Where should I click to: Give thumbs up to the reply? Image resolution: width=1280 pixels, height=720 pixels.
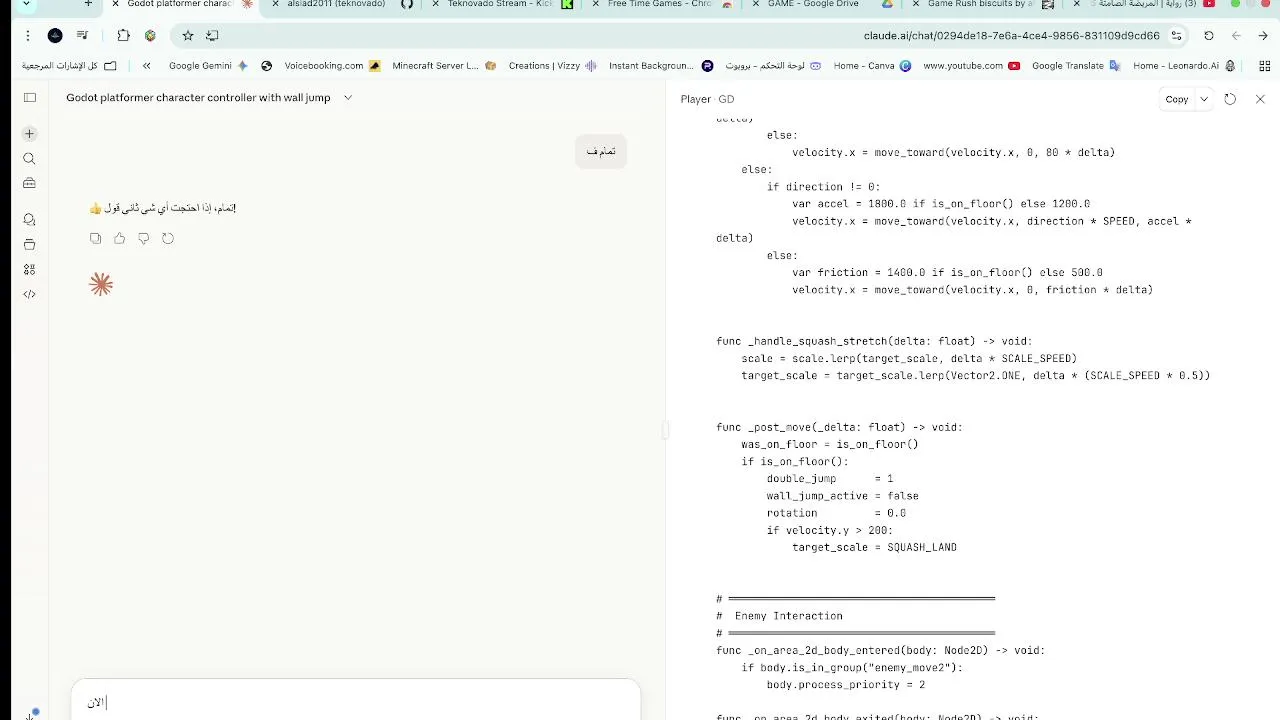click(x=119, y=238)
